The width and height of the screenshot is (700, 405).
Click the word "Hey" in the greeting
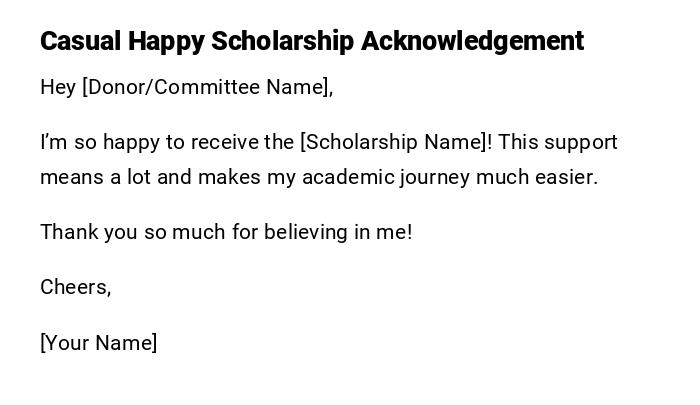pyautogui.click(x=58, y=87)
